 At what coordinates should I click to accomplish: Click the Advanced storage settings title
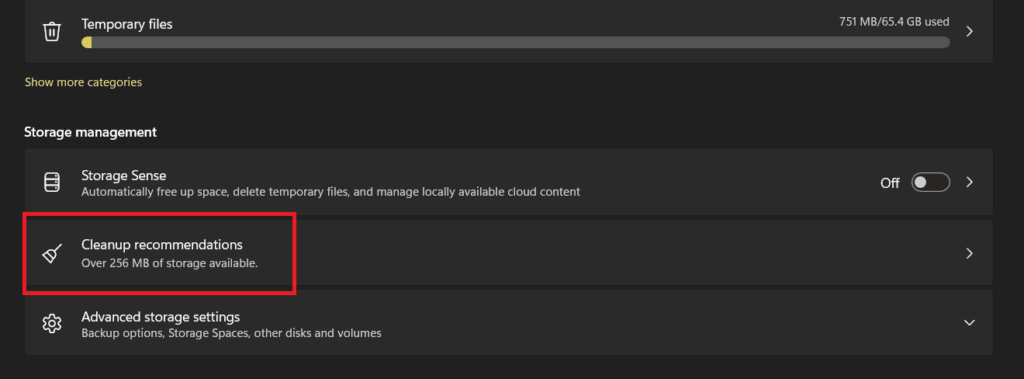coord(161,317)
